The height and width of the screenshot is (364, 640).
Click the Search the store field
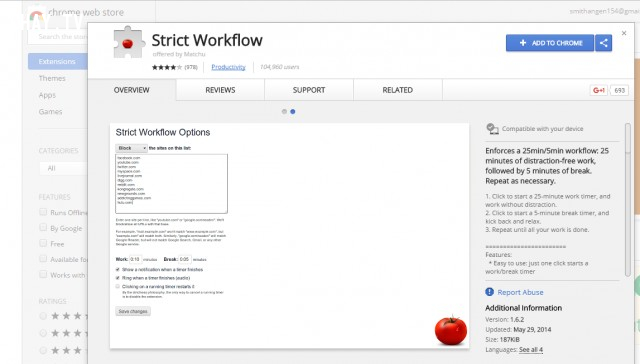click(58, 37)
